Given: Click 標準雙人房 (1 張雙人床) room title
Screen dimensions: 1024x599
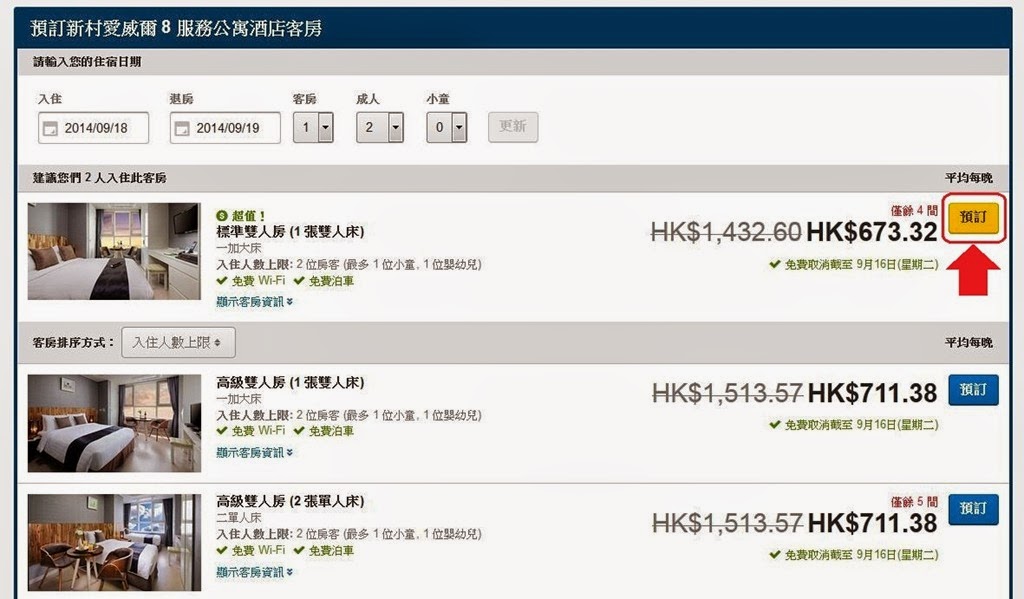Looking at the screenshot, I should coord(291,232).
